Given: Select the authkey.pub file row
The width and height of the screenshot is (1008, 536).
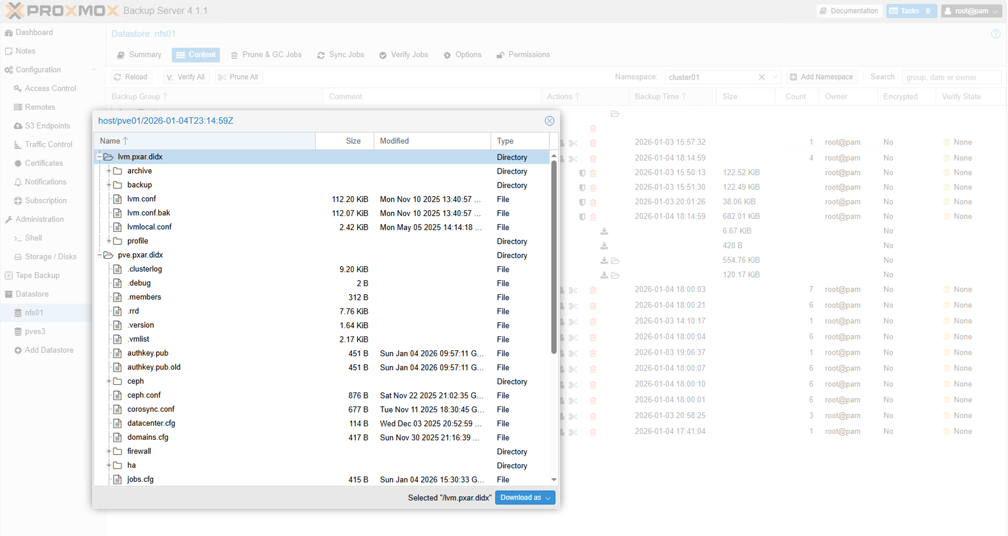Looking at the screenshot, I should click(322, 353).
